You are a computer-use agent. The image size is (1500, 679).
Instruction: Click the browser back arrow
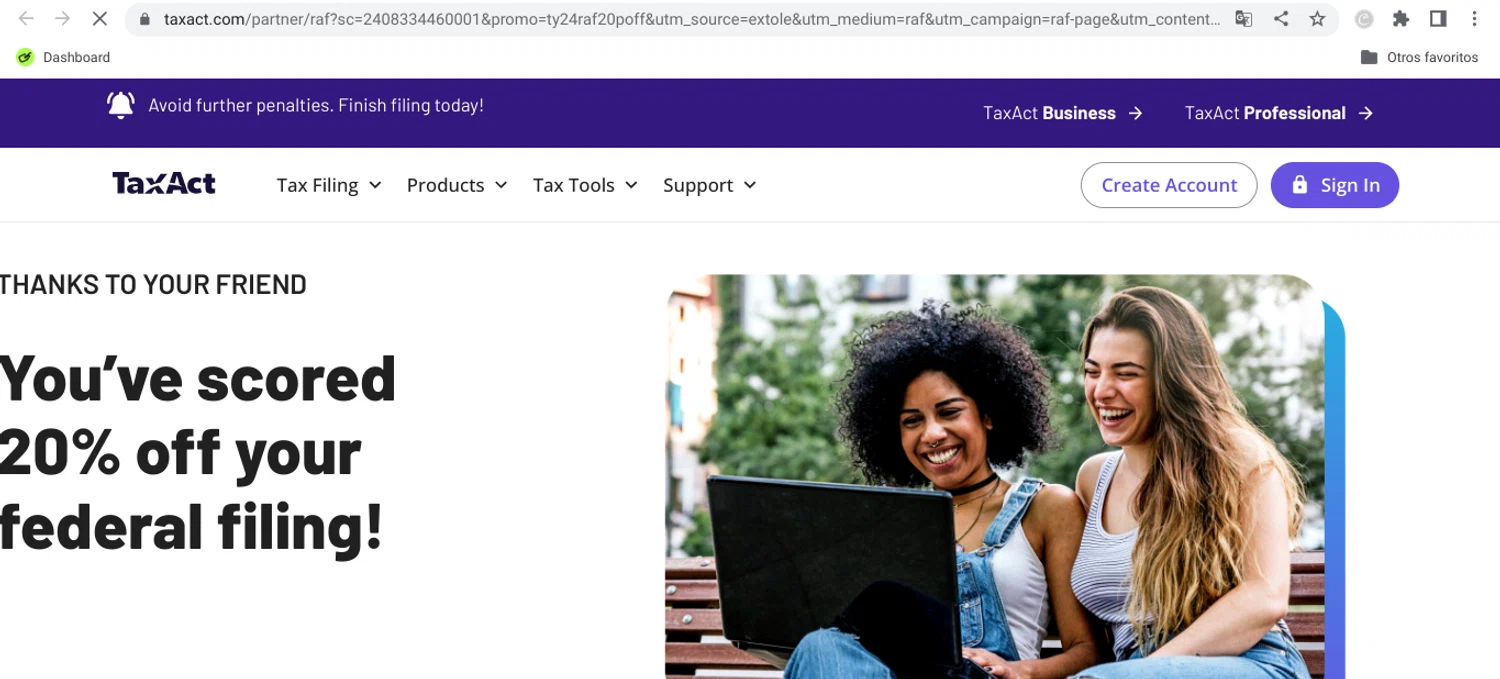pyautogui.click(x=26, y=19)
